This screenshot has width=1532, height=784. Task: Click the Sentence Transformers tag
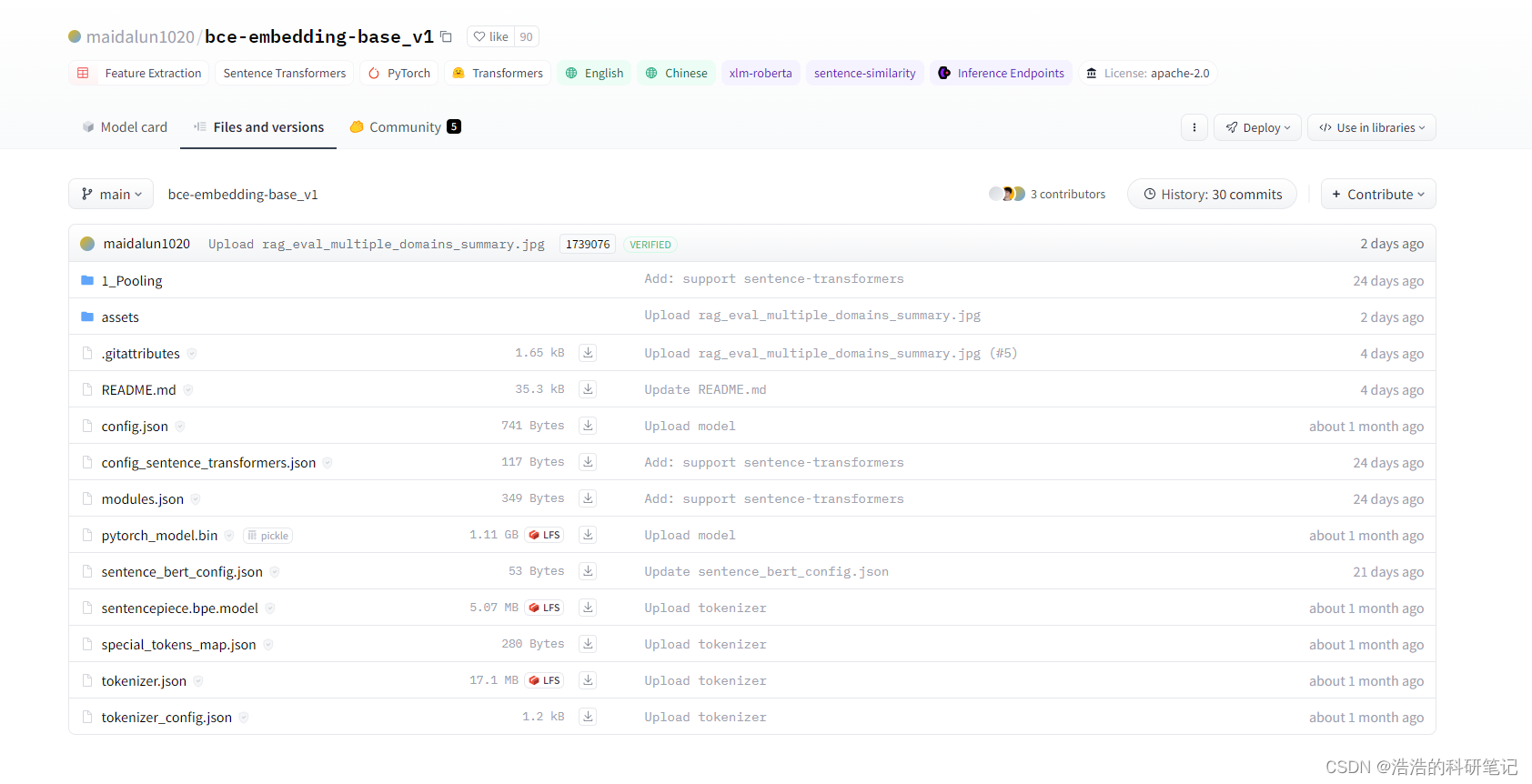[285, 73]
